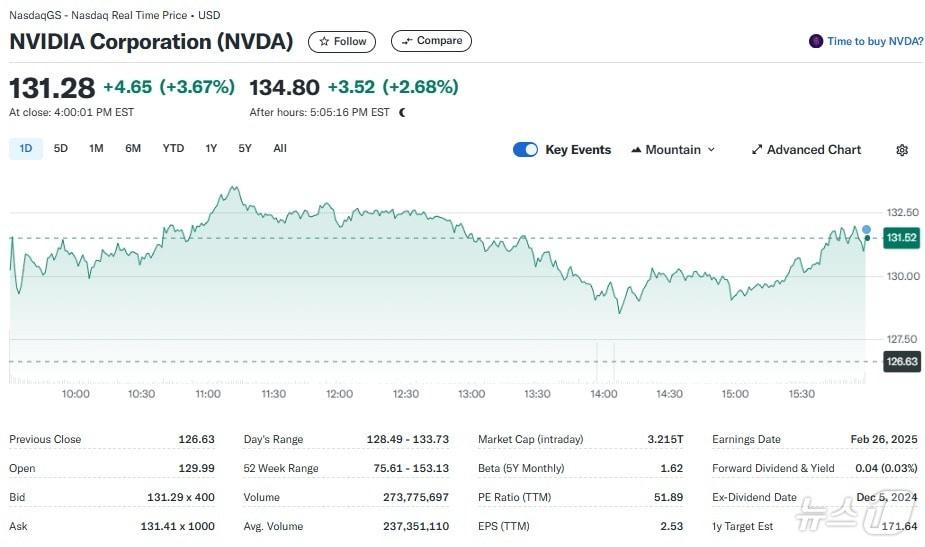Viewport: 925px width, 547px height.
Task: Toggle the Key Events switch
Action: [x=525, y=150]
